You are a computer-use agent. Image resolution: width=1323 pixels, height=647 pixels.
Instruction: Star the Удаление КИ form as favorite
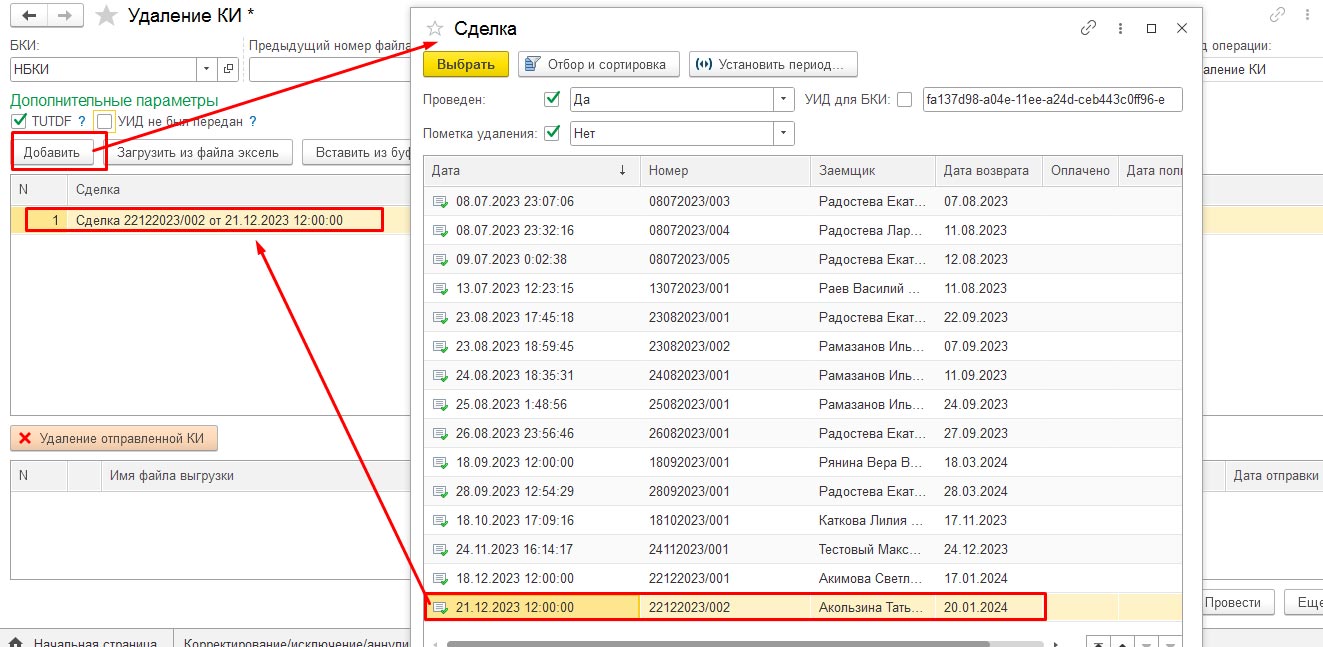click(105, 16)
